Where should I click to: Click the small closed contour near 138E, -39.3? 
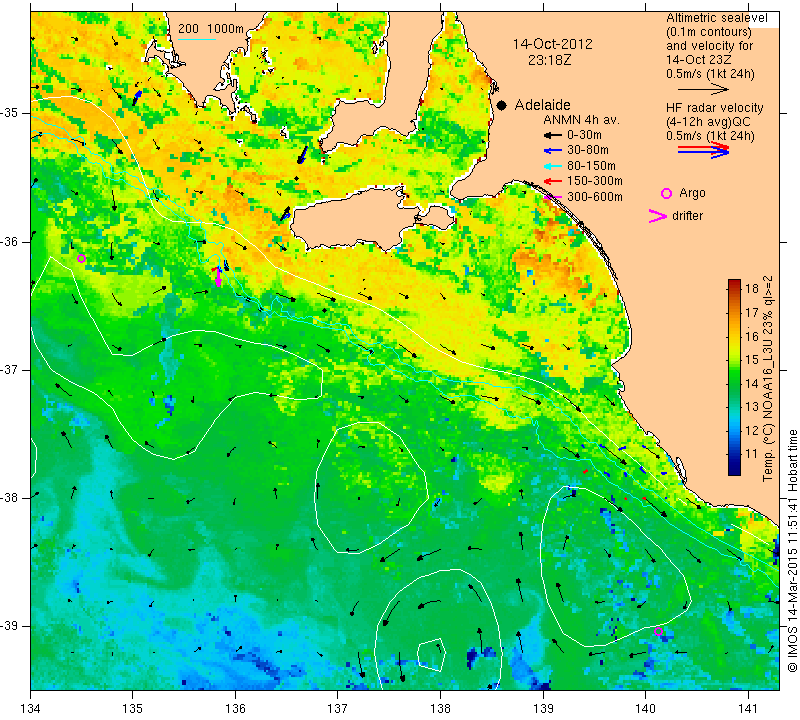pyautogui.click(x=432, y=654)
